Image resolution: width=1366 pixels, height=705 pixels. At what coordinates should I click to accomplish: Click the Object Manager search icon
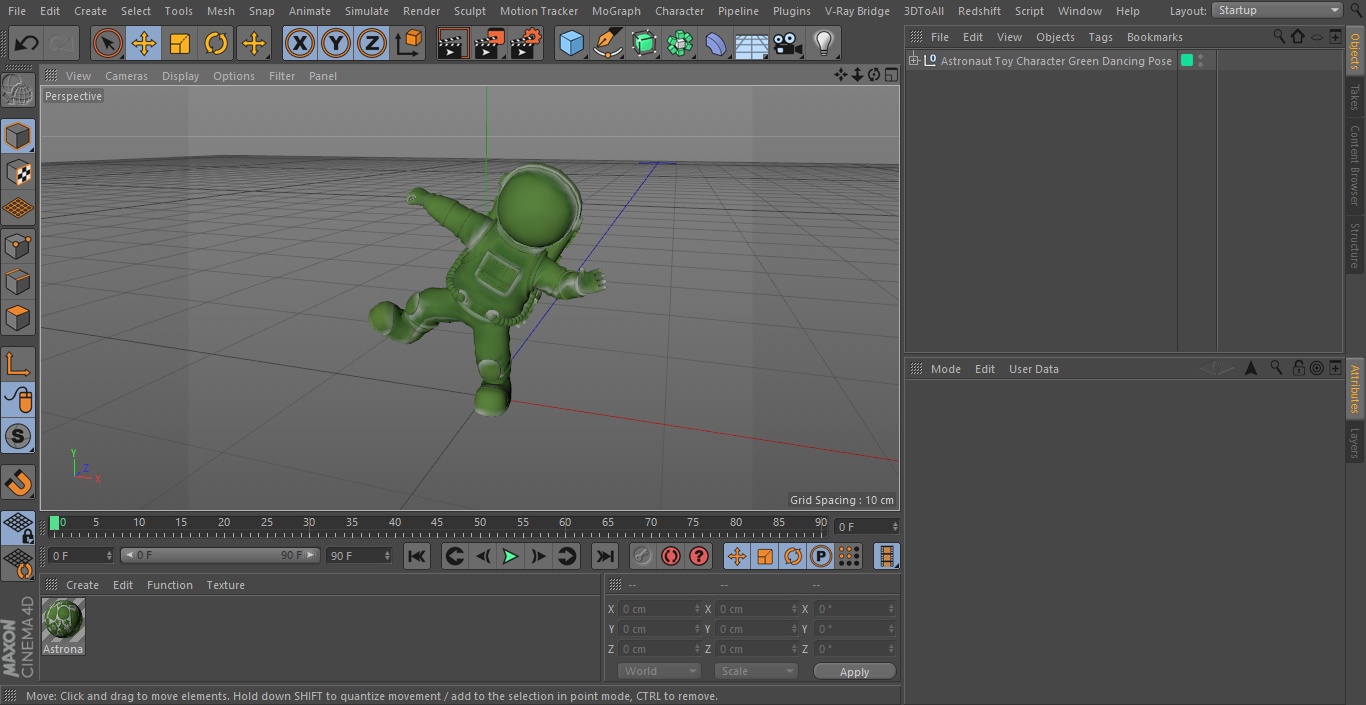coord(1278,36)
